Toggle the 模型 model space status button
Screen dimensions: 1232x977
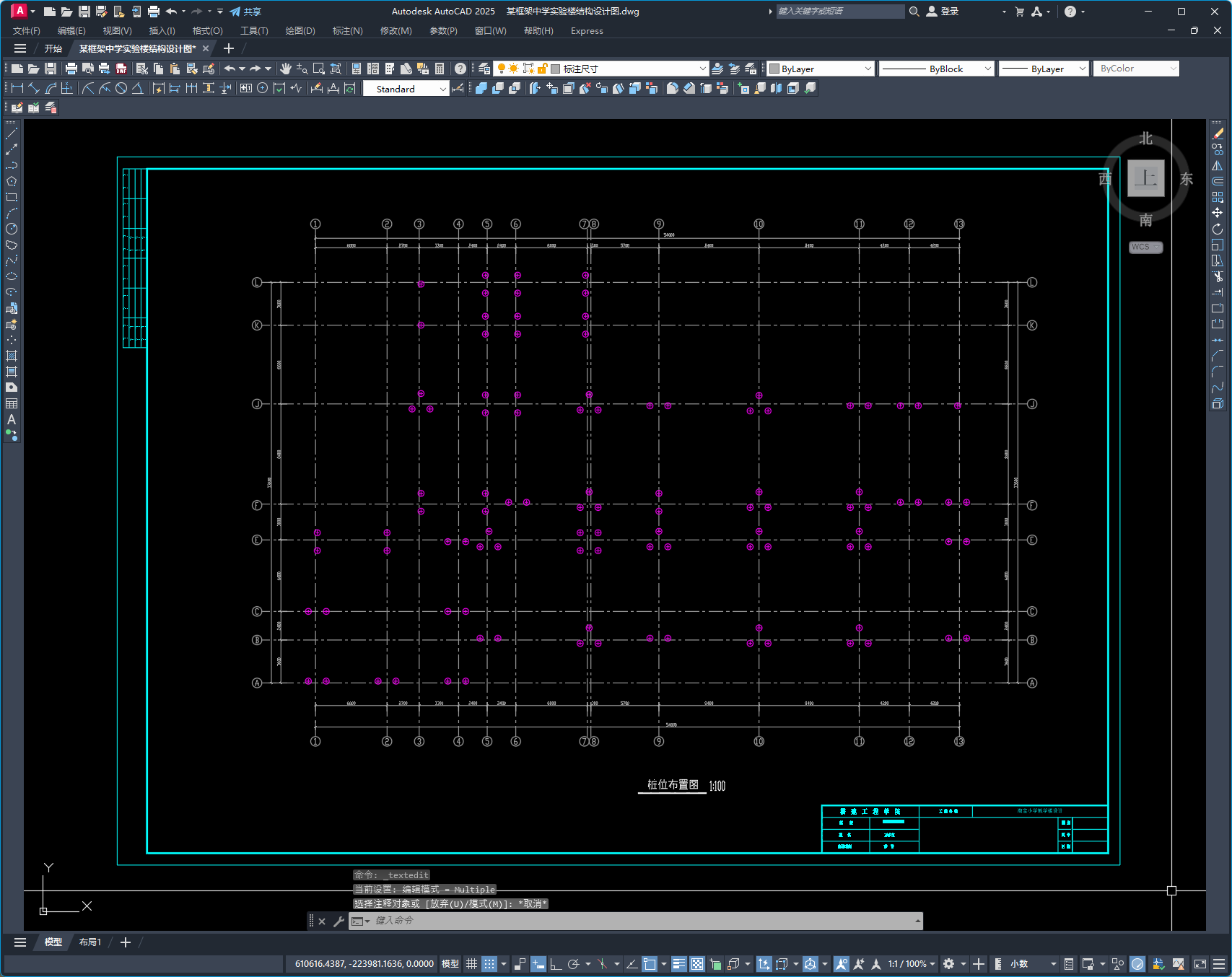coord(450,964)
